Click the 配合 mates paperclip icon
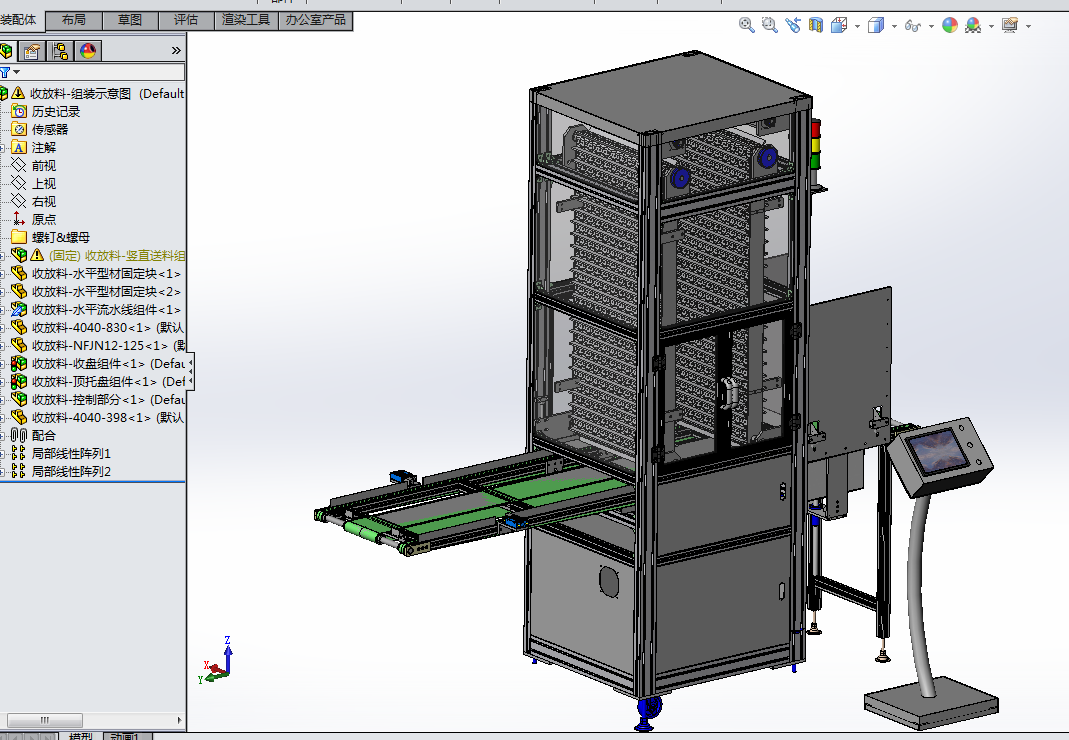The image size is (1069, 740). (x=19, y=434)
